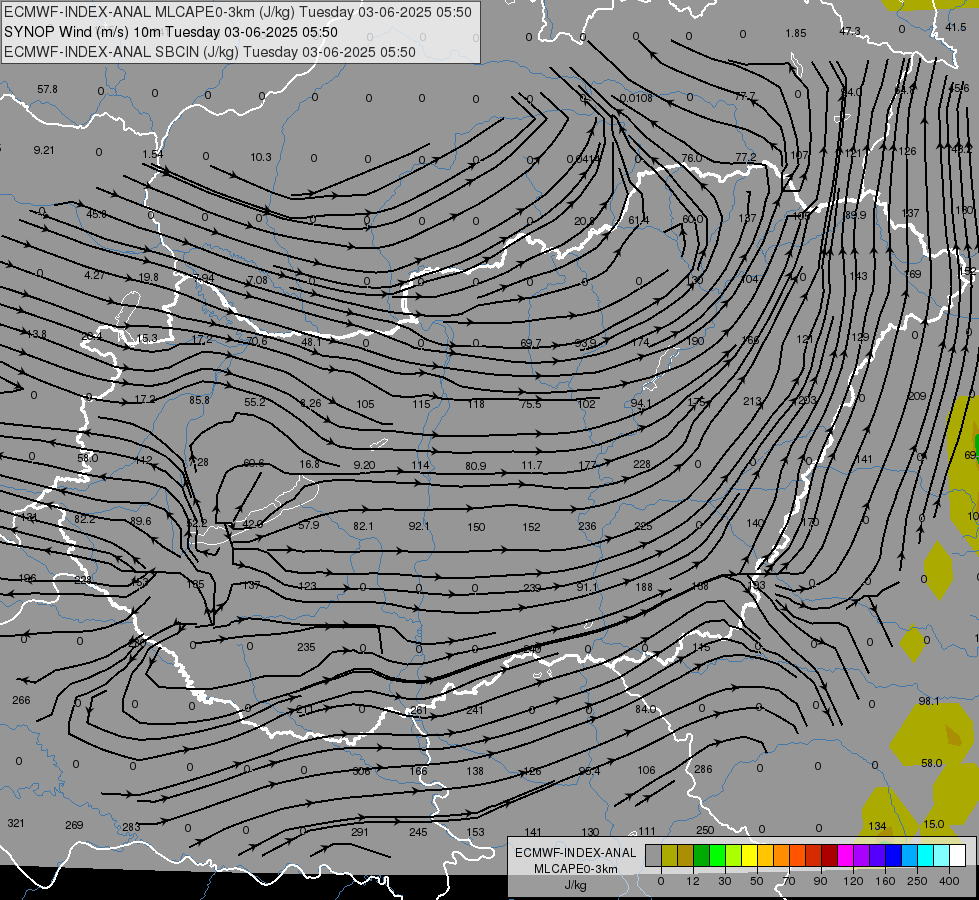Image resolution: width=979 pixels, height=900 pixels.
Task: Click the map value 57.8
Action: (x=47, y=89)
